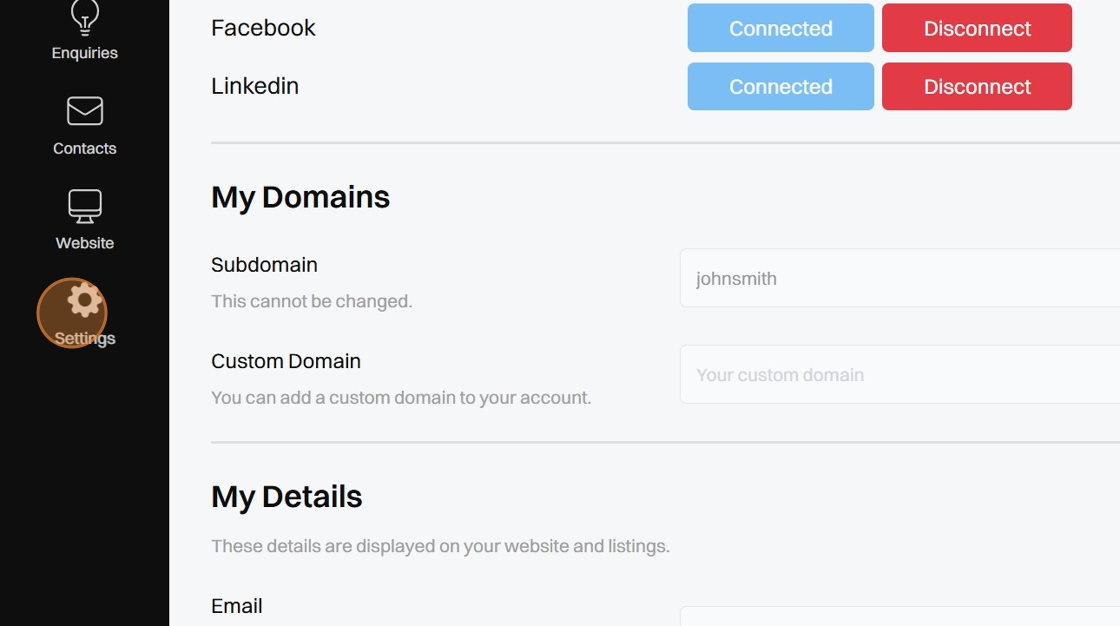Click the My Domains heading
The width and height of the screenshot is (1120, 626).
(300, 197)
